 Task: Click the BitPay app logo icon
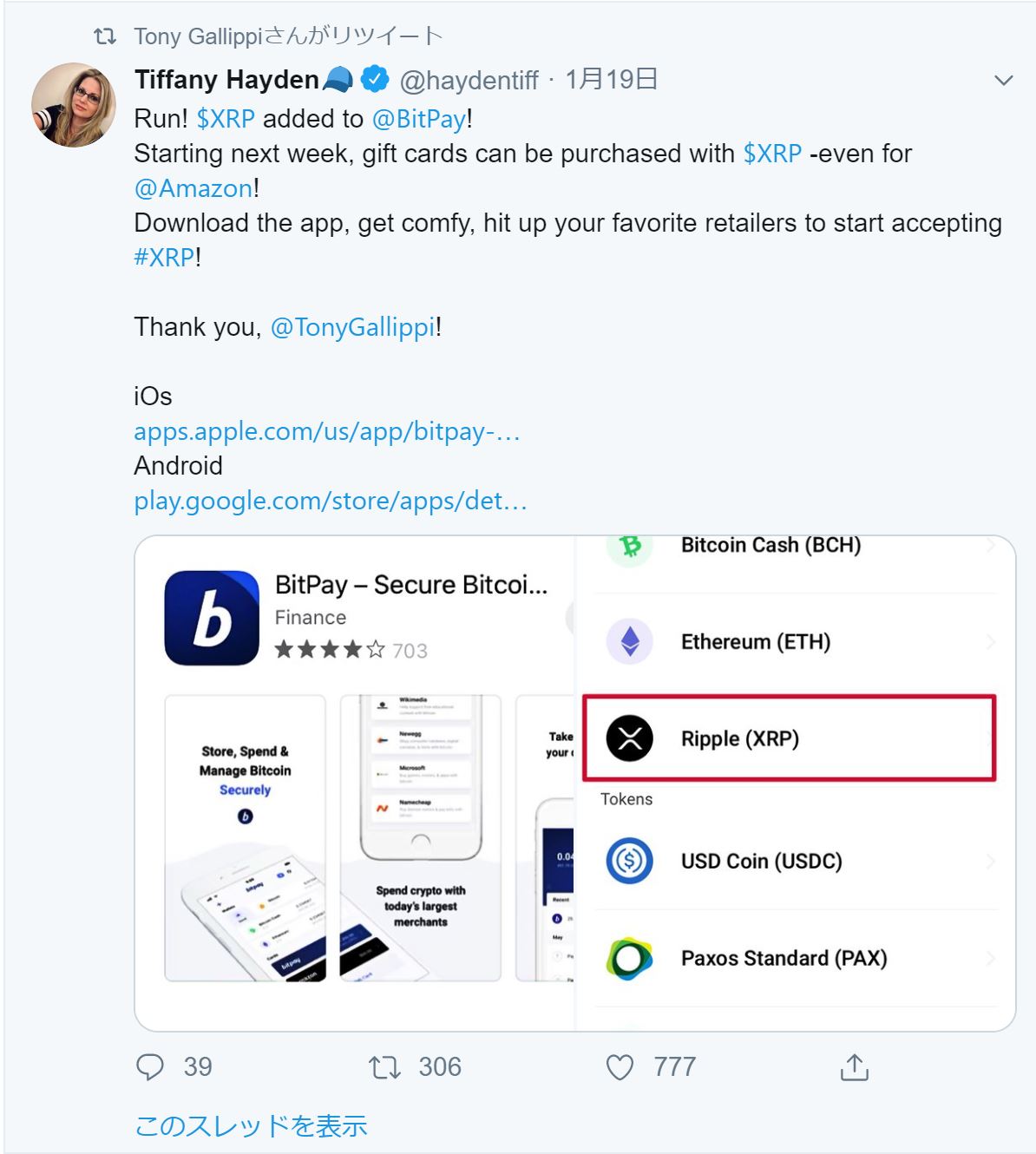tap(212, 618)
